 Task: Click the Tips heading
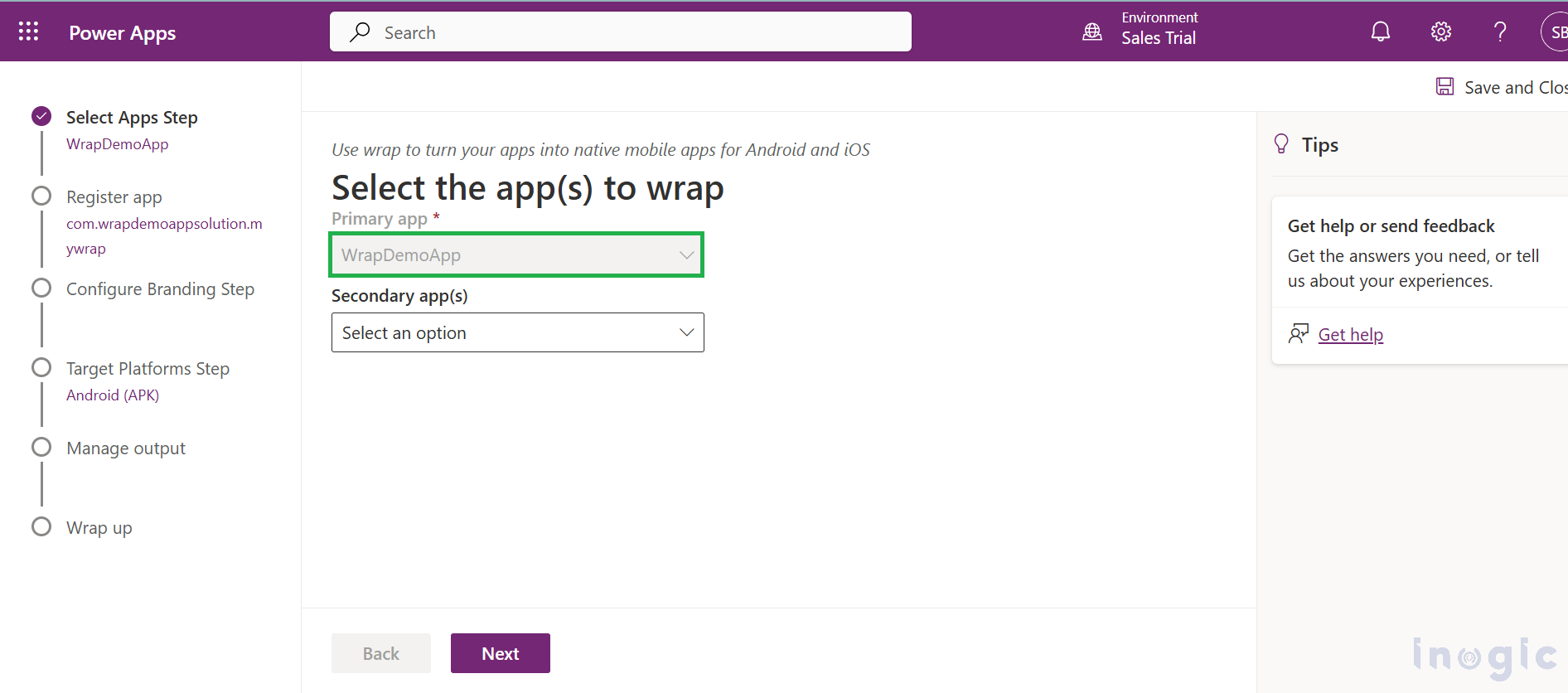(1319, 145)
